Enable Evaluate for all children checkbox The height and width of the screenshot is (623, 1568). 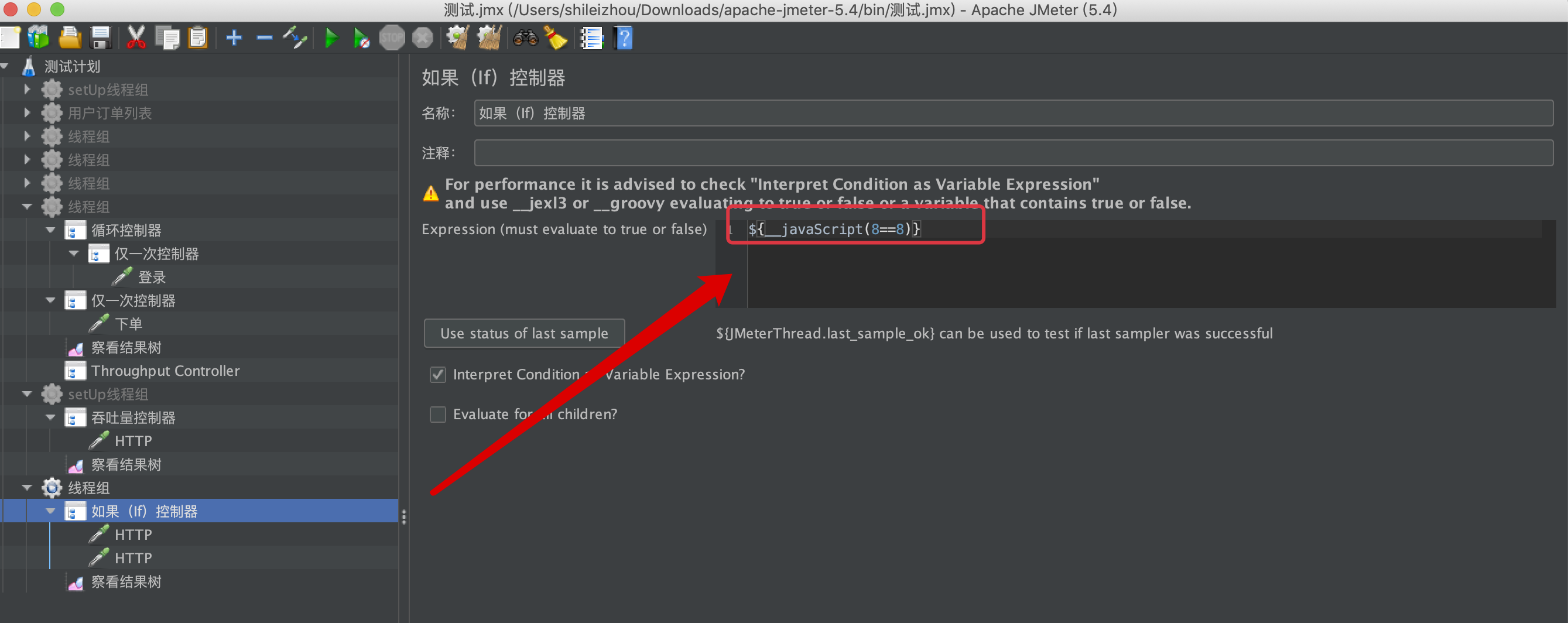point(437,414)
